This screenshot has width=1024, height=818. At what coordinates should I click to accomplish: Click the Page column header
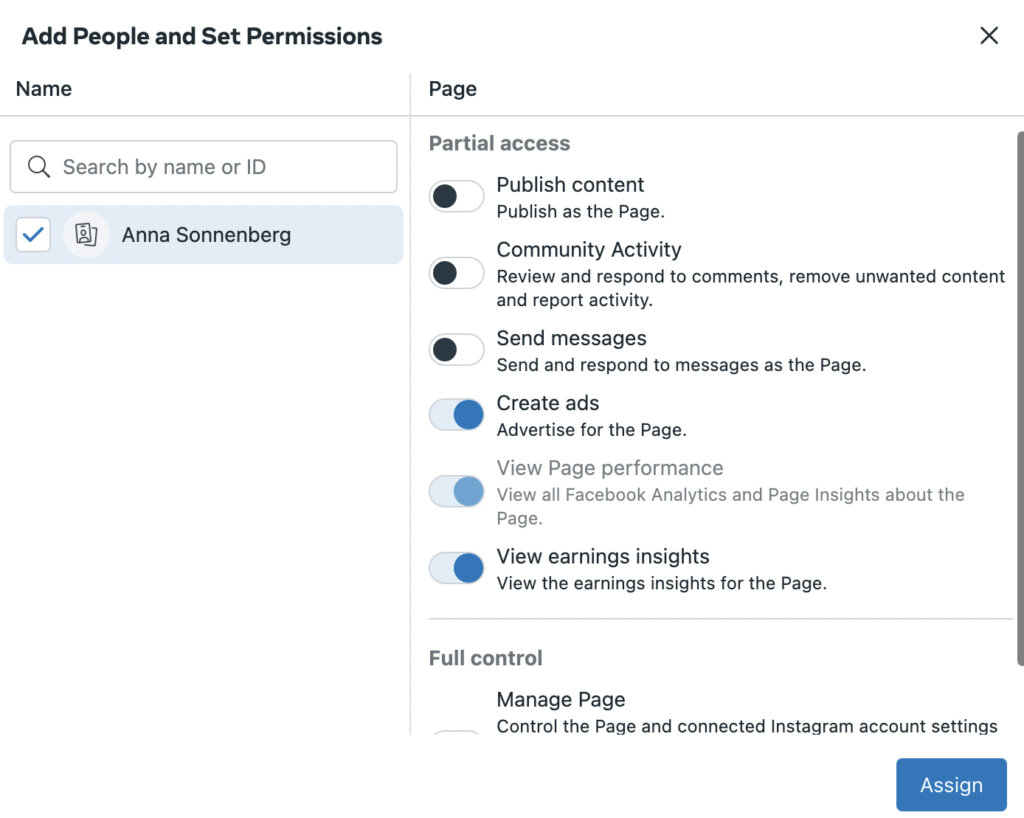tap(452, 88)
